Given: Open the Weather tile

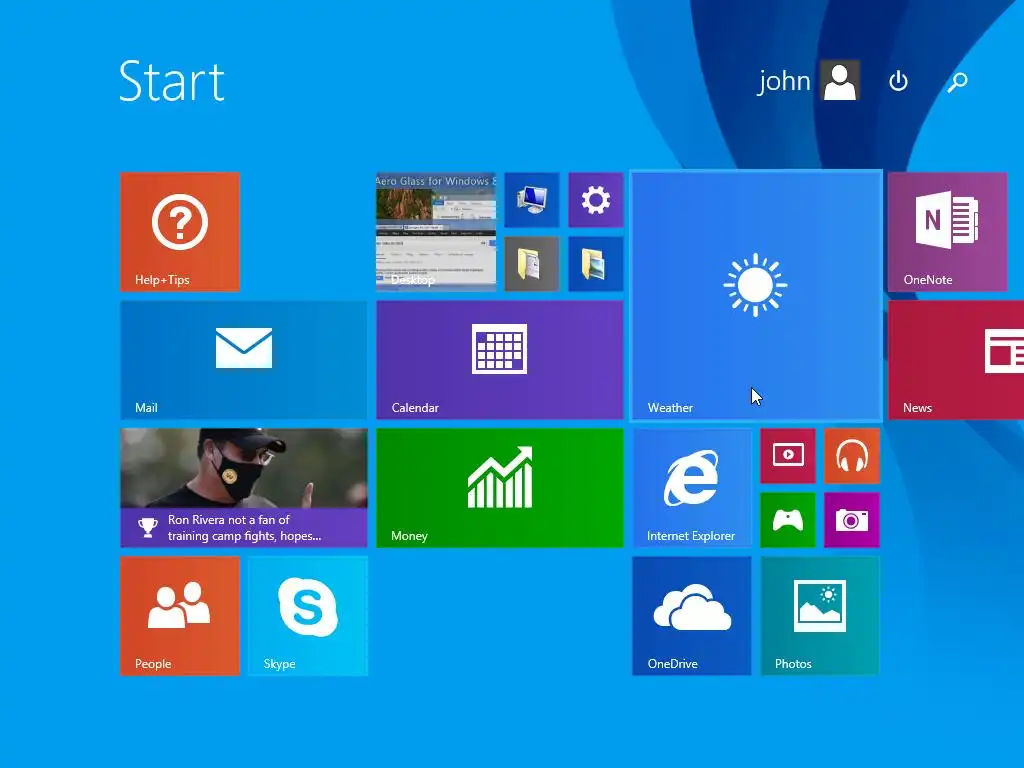Looking at the screenshot, I should click(x=756, y=296).
